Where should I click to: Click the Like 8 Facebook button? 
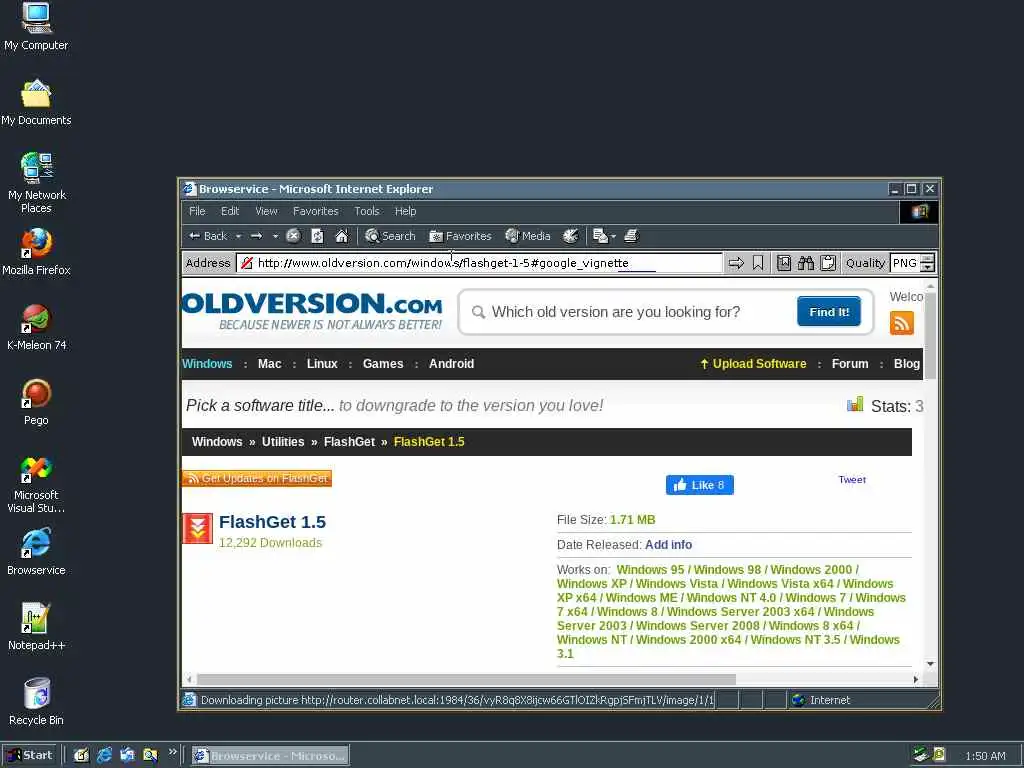(x=699, y=485)
